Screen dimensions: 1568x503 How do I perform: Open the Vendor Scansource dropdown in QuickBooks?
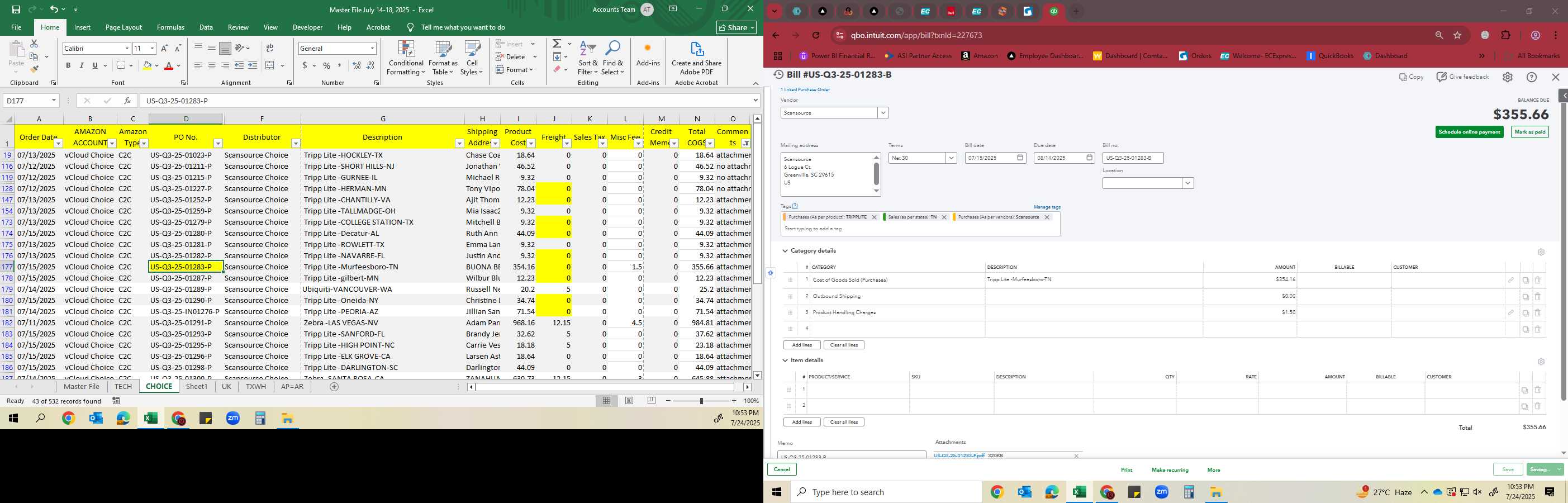point(882,113)
